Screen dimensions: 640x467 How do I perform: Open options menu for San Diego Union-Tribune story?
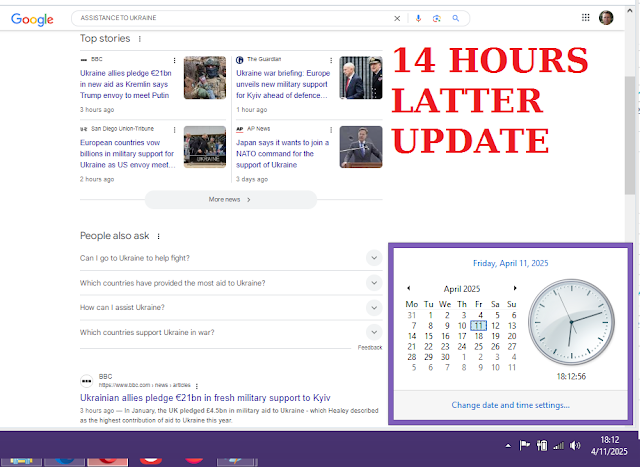click(x=175, y=130)
